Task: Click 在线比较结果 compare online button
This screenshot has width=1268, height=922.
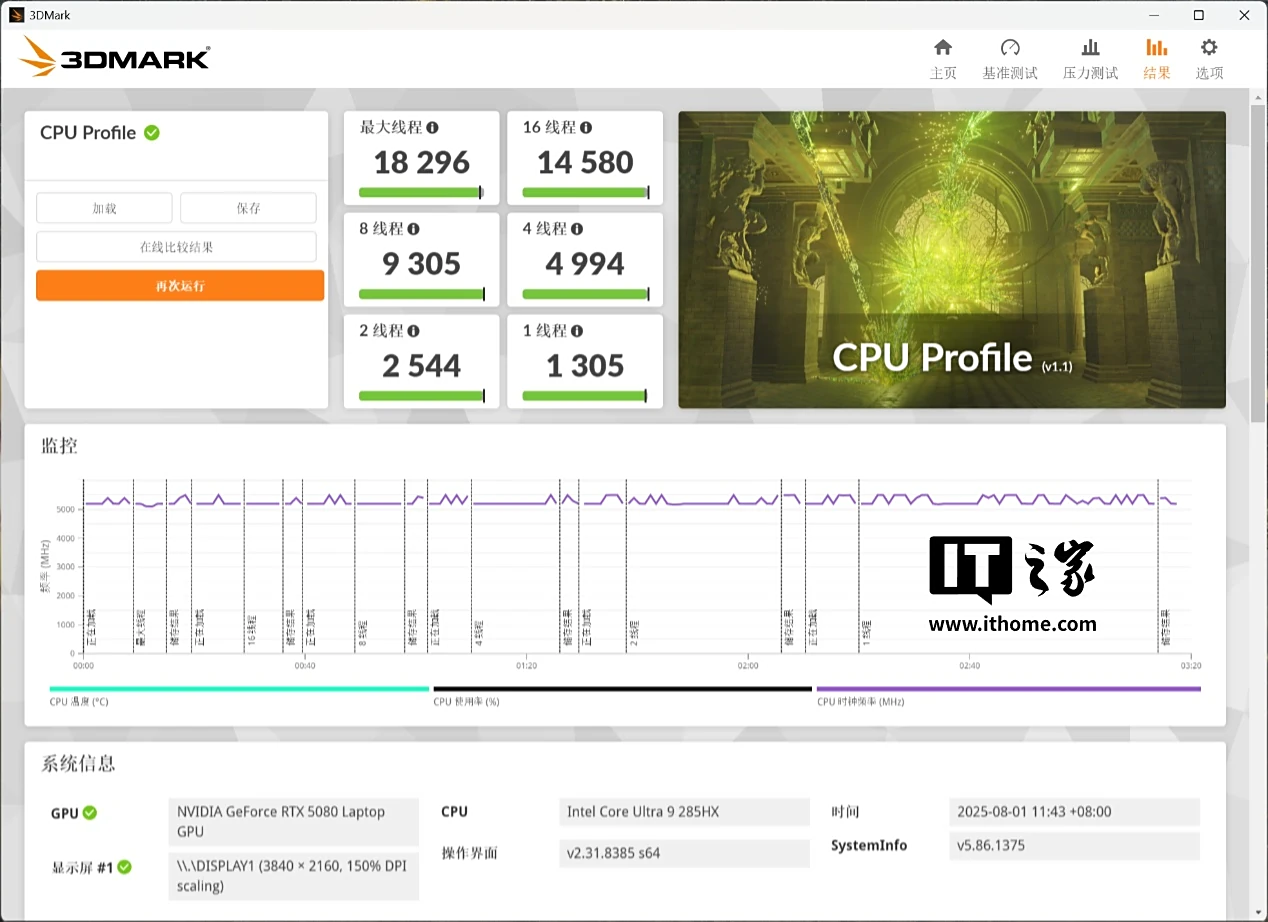Action: (176, 247)
